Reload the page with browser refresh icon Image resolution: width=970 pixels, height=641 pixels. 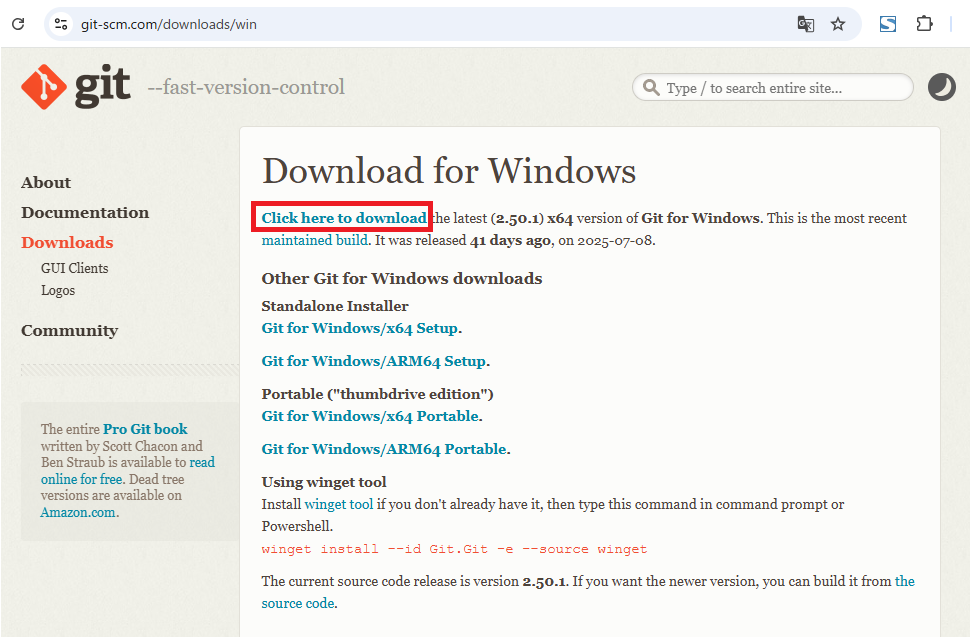pos(18,24)
